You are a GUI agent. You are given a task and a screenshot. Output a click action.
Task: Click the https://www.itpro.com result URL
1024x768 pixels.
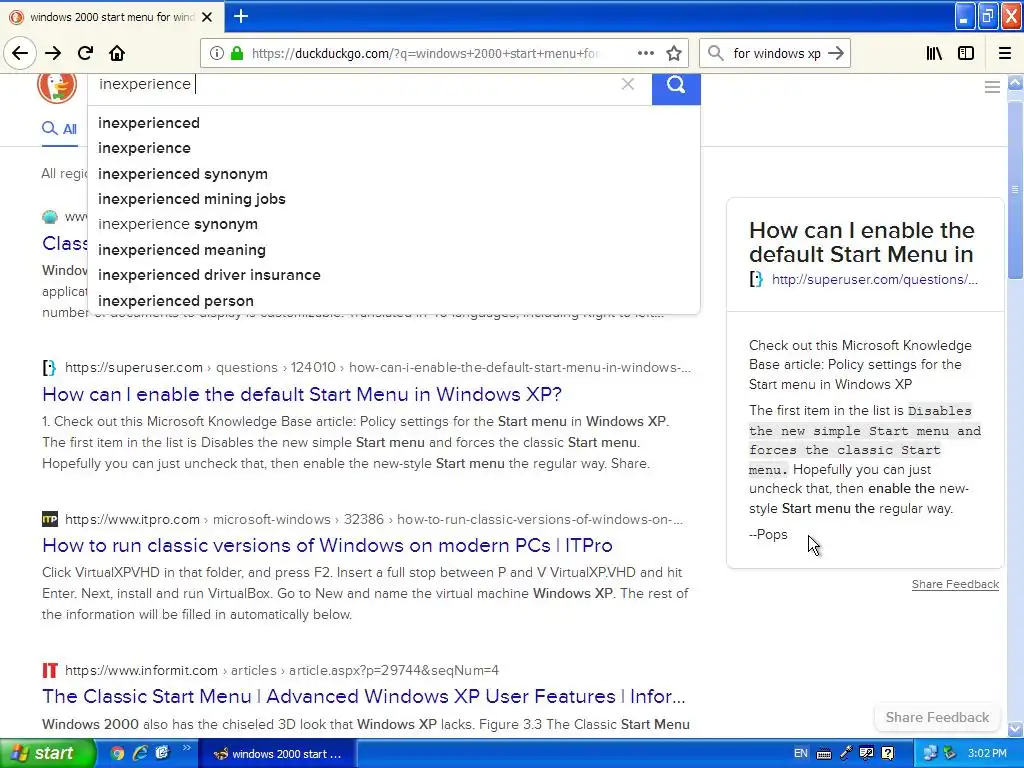(132, 519)
